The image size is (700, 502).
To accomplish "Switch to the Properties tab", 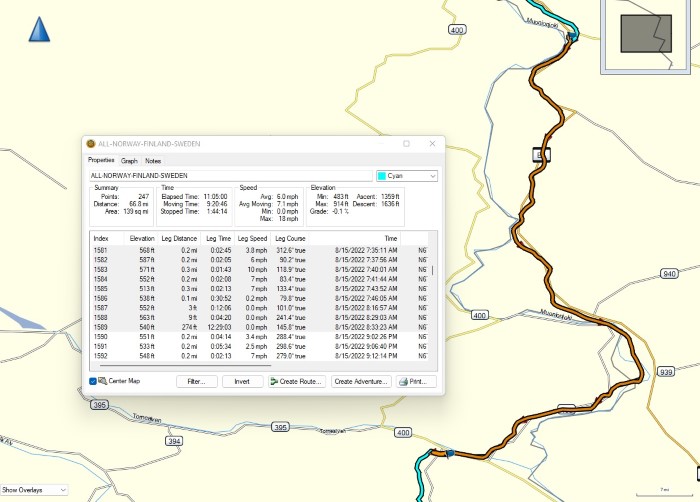I will click(101, 160).
